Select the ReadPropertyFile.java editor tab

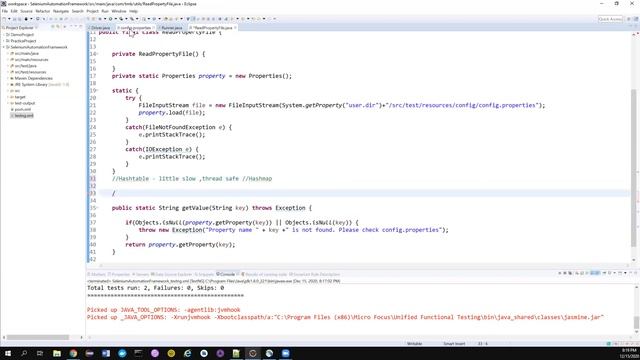pyautogui.click(x=212, y=28)
